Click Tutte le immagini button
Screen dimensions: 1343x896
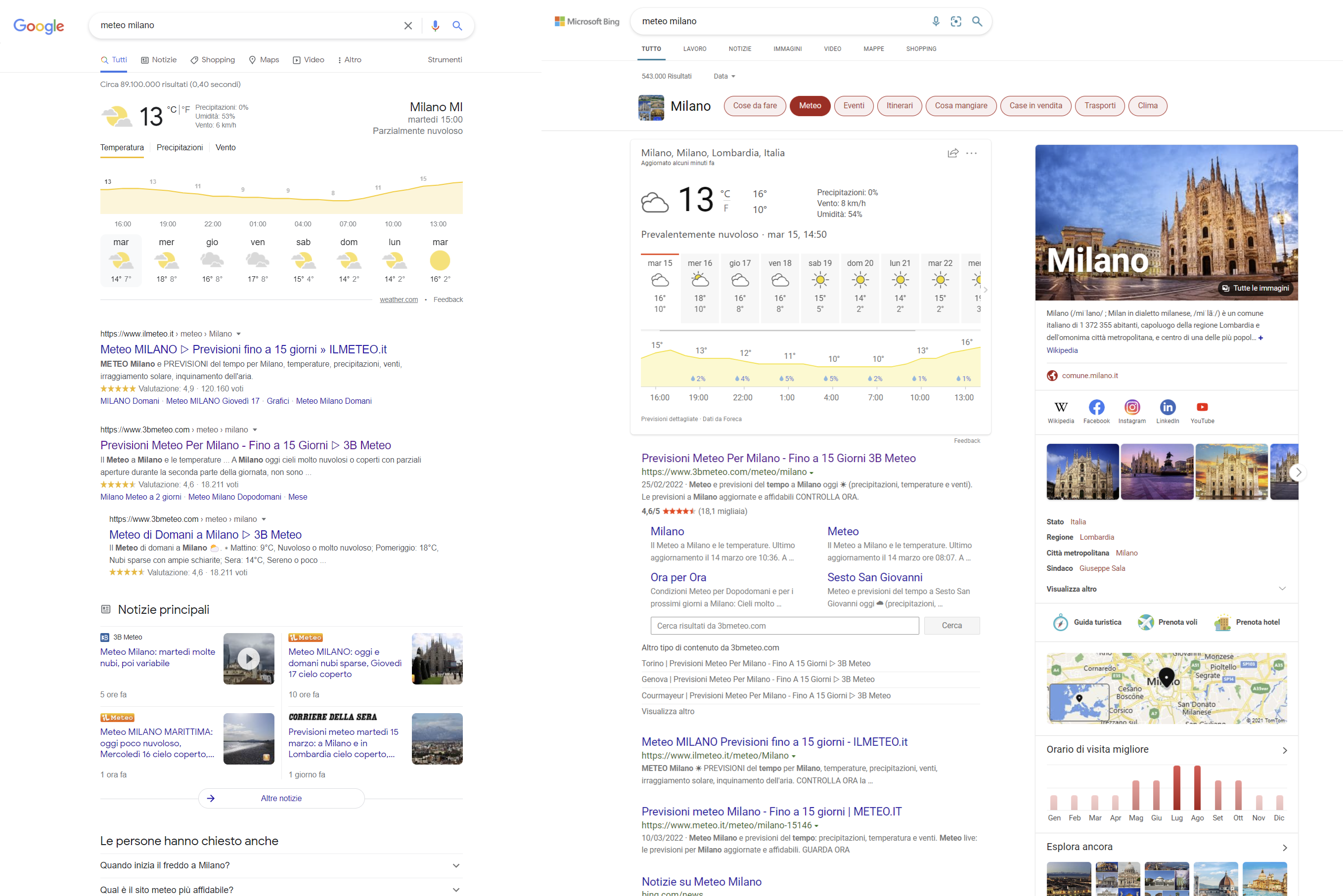(x=1255, y=288)
